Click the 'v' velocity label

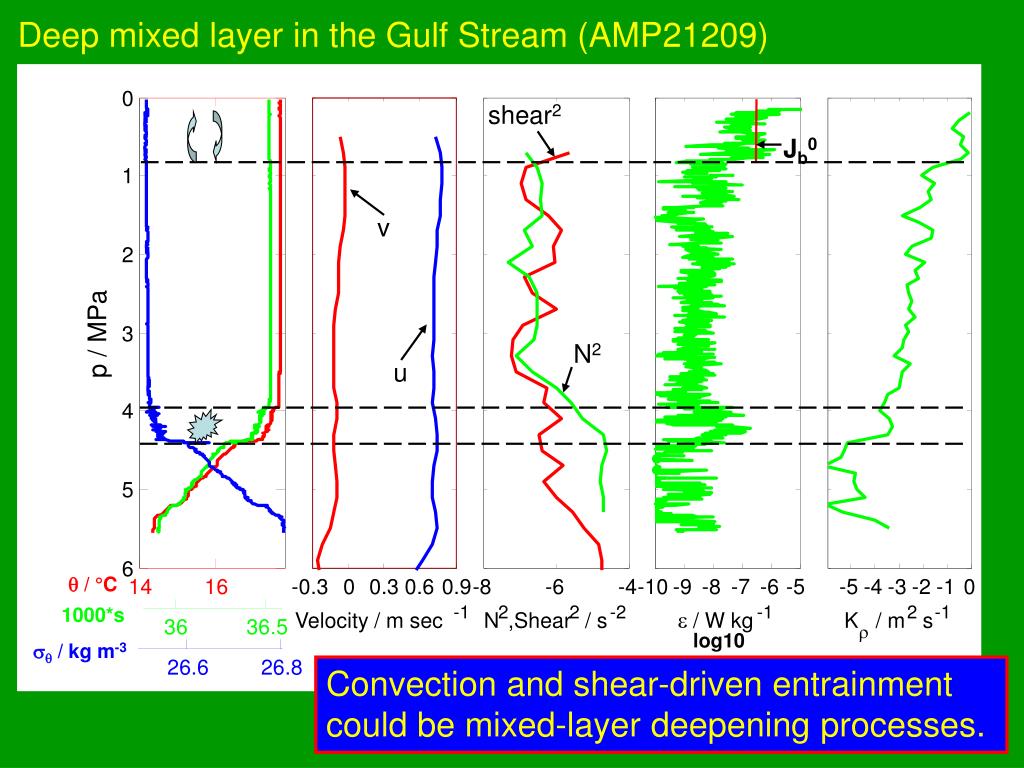[383, 229]
